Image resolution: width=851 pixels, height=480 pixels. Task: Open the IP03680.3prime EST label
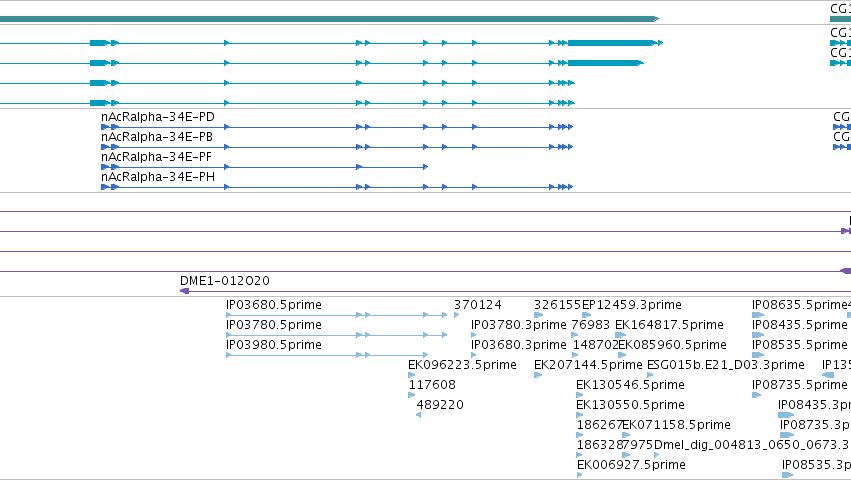pos(518,345)
